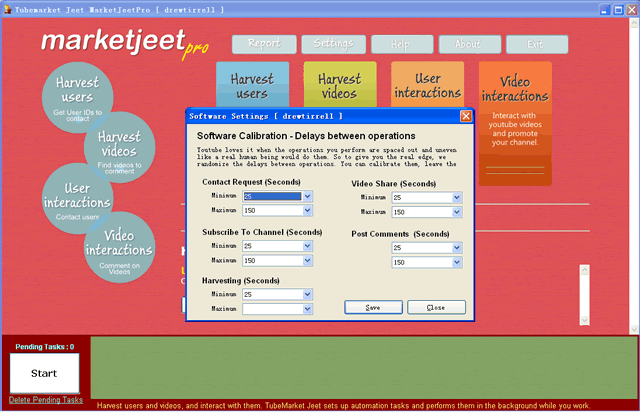Expand the empty Harvesting Maximum dropdown

(307, 309)
